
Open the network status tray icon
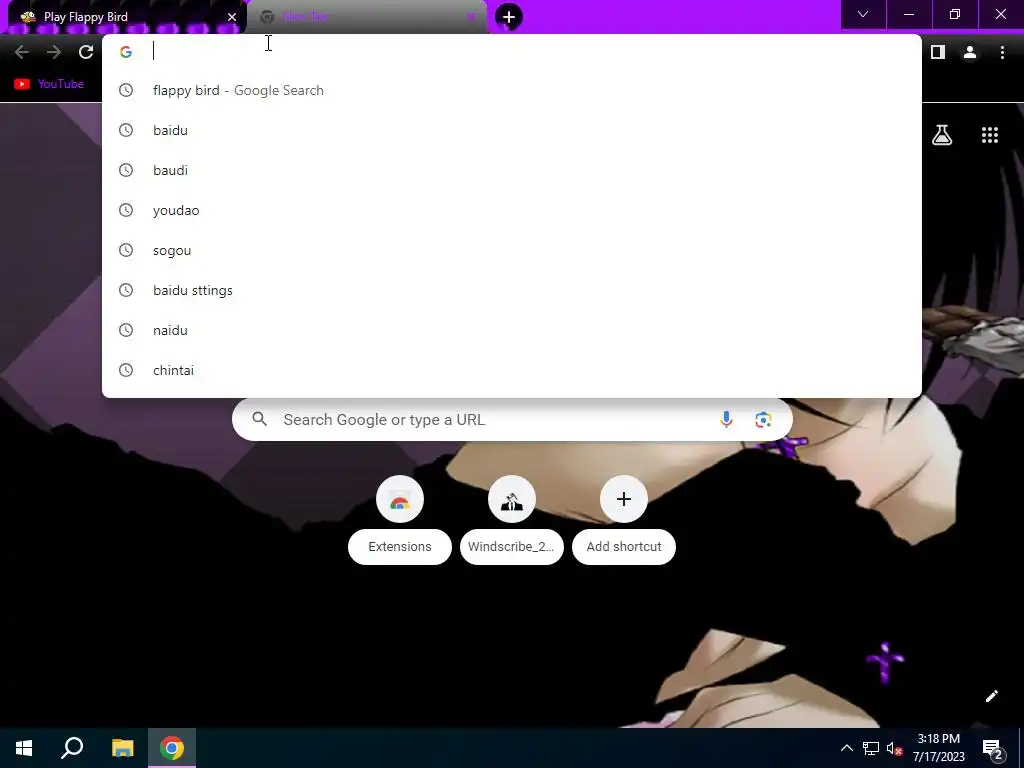click(871, 748)
